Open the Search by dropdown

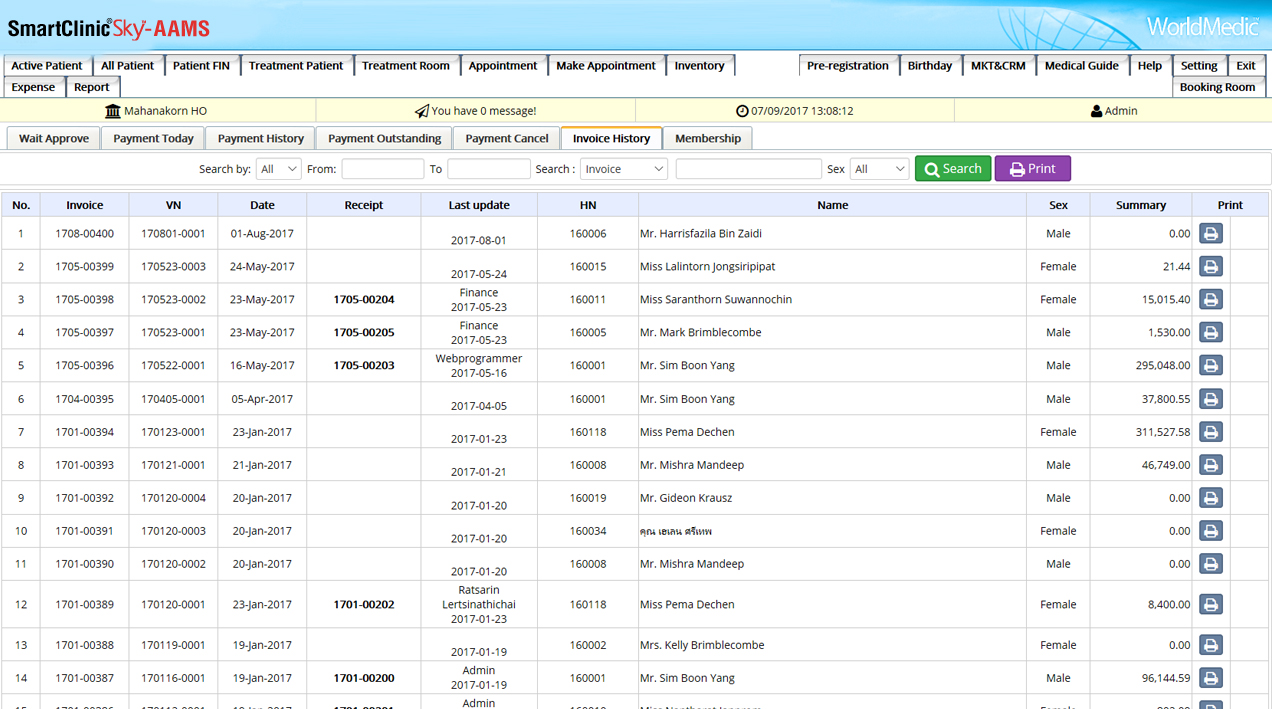278,169
